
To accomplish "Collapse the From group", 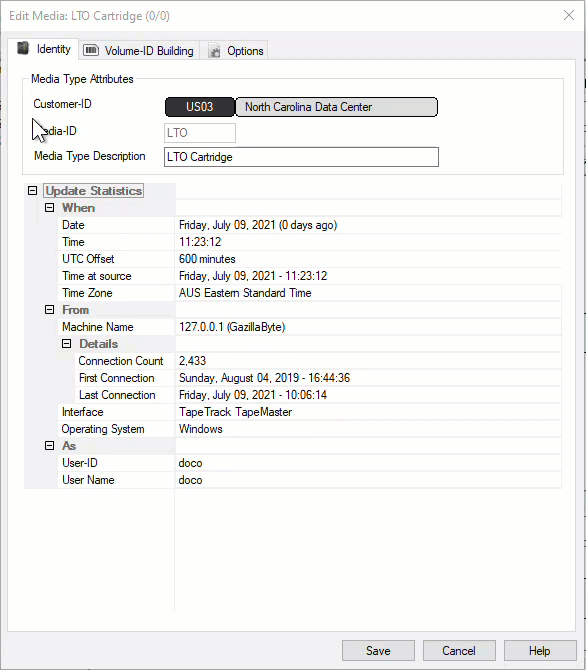I will (50, 310).
